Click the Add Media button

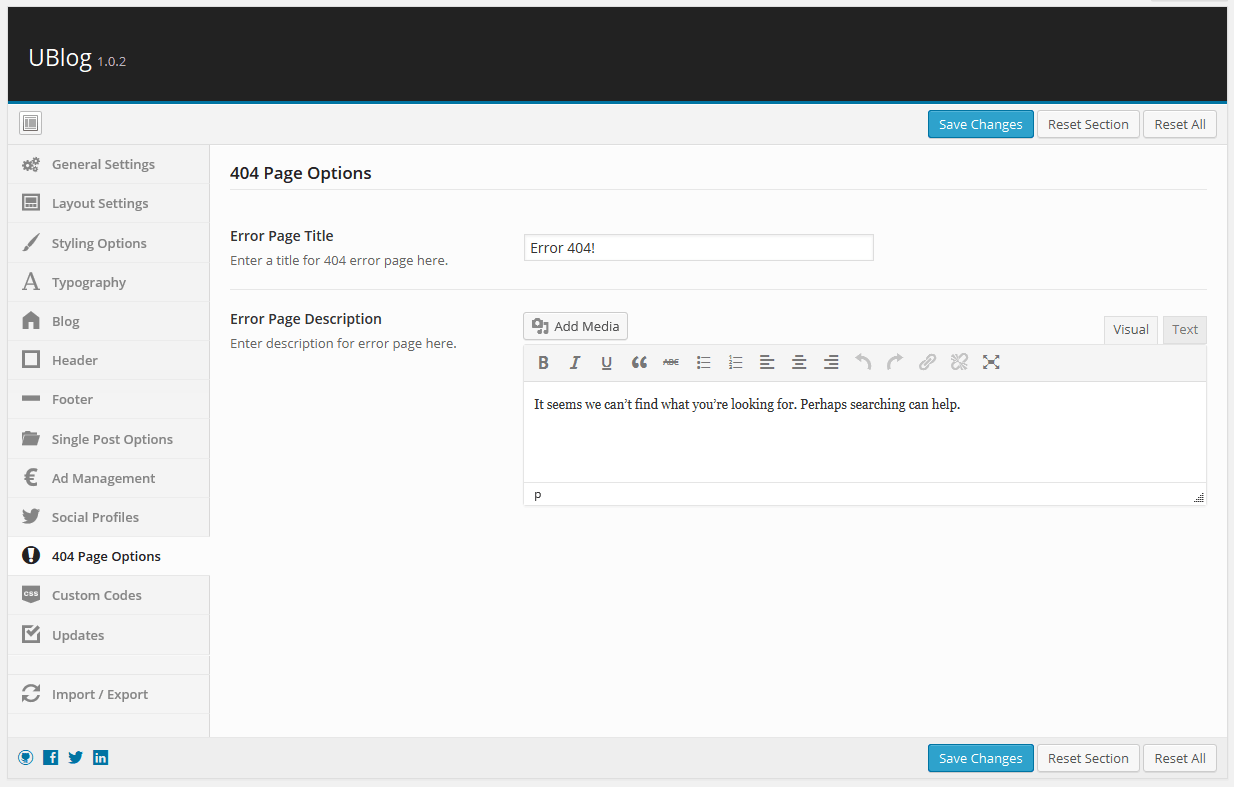coord(575,326)
